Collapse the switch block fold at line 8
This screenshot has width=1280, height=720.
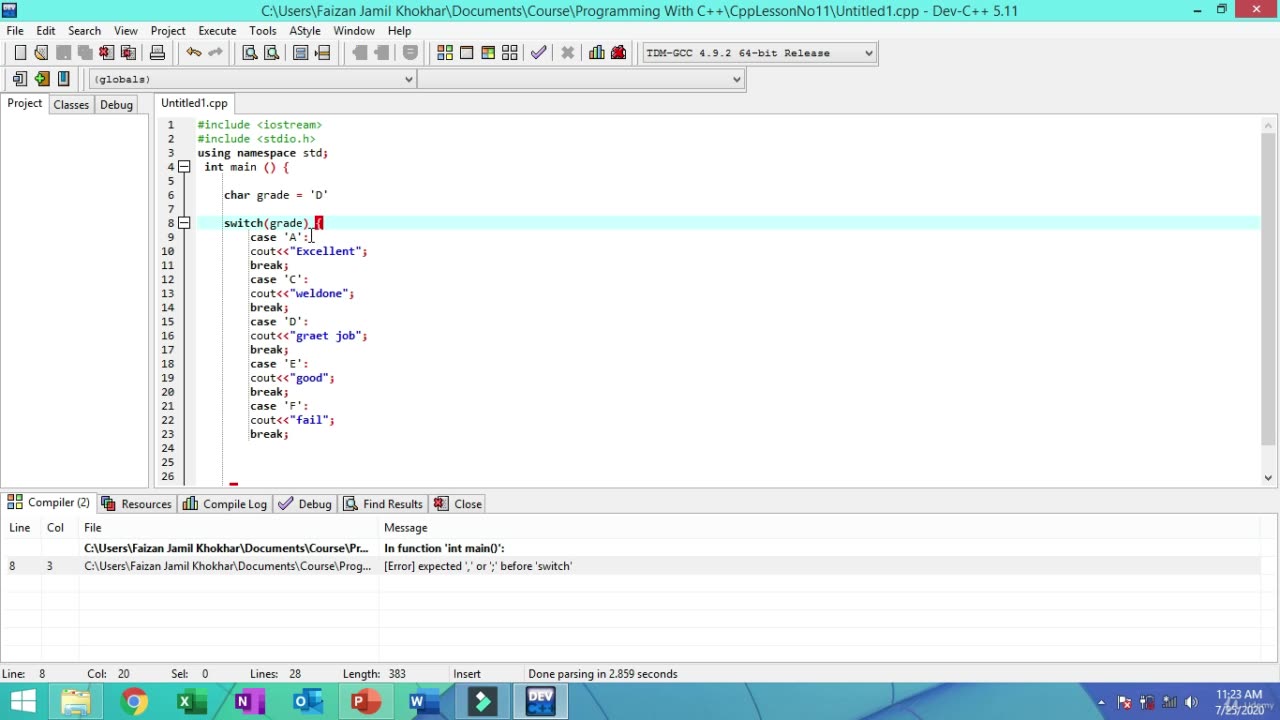point(184,223)
